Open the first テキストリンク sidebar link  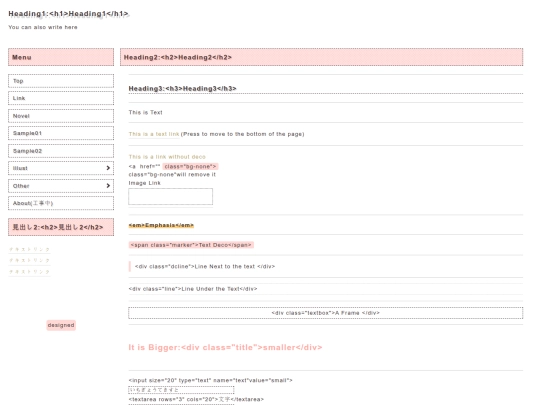(29, 249)
